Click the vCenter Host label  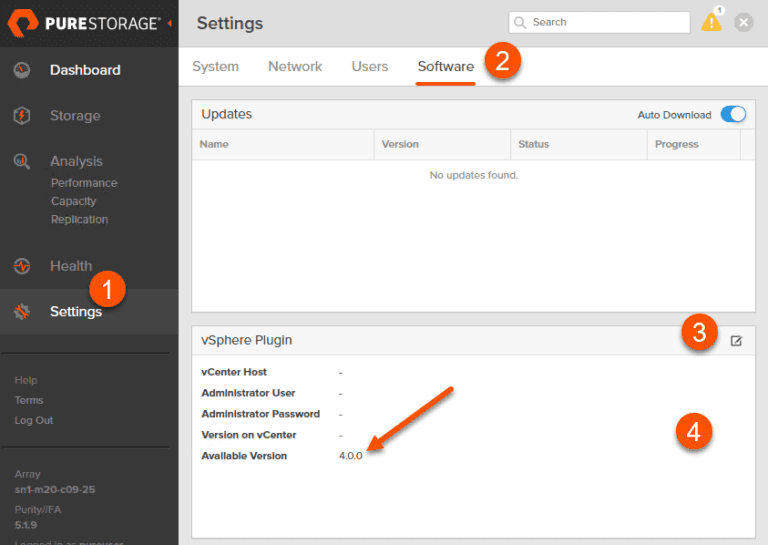[x=234, y=372]
